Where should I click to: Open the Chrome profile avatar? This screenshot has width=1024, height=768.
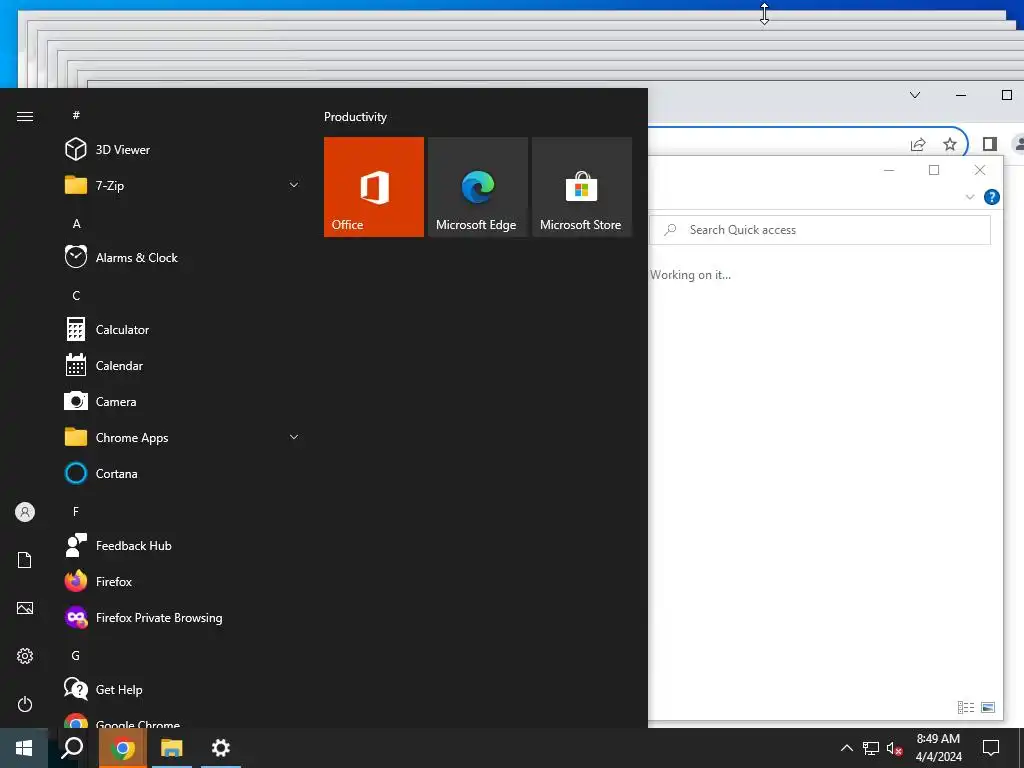click(1017, 144)
